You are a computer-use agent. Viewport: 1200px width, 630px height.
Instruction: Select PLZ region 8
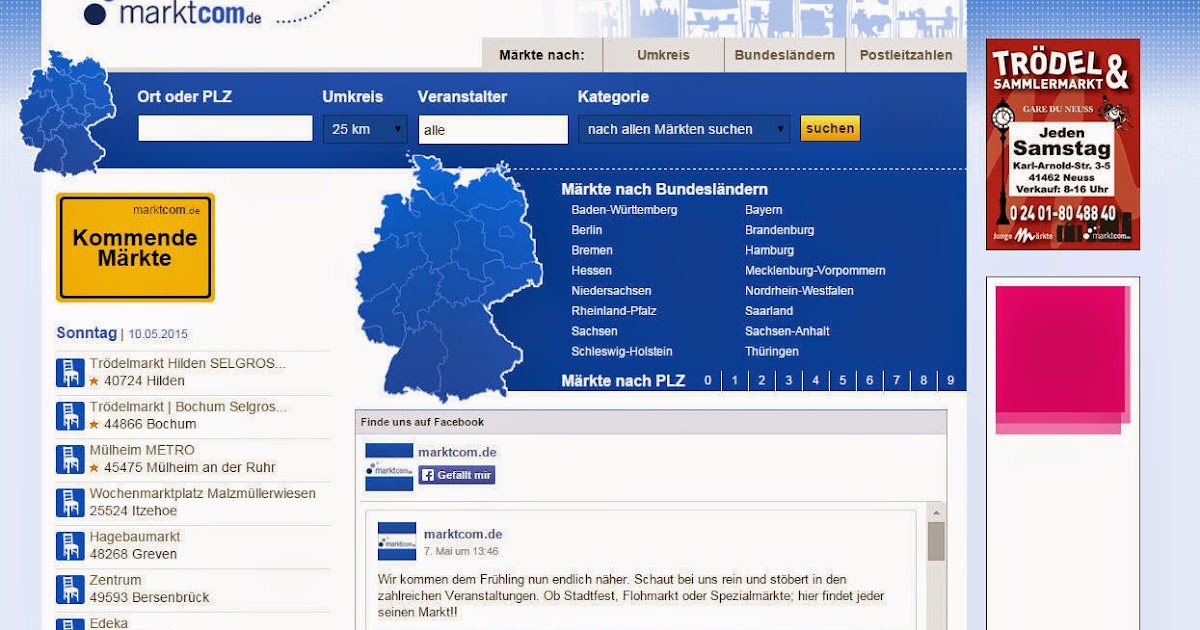click(924, 380)
